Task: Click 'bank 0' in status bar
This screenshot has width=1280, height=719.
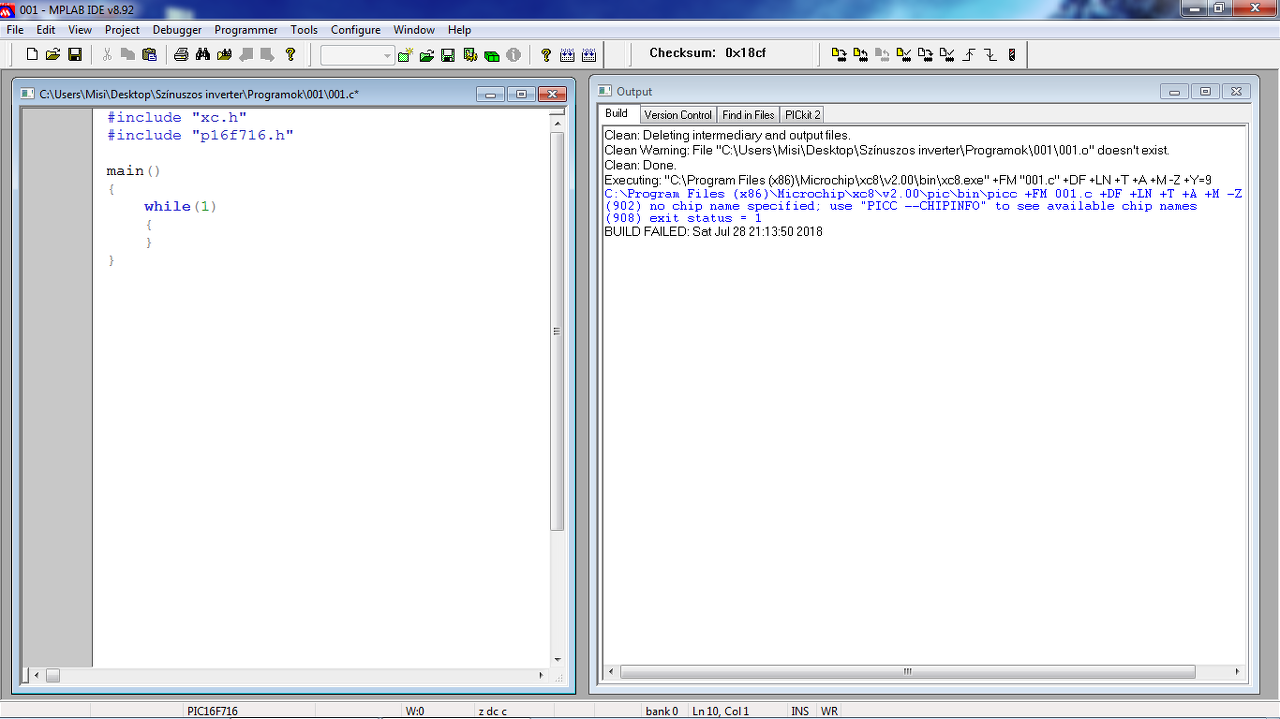Action: [x=661, y=711]
